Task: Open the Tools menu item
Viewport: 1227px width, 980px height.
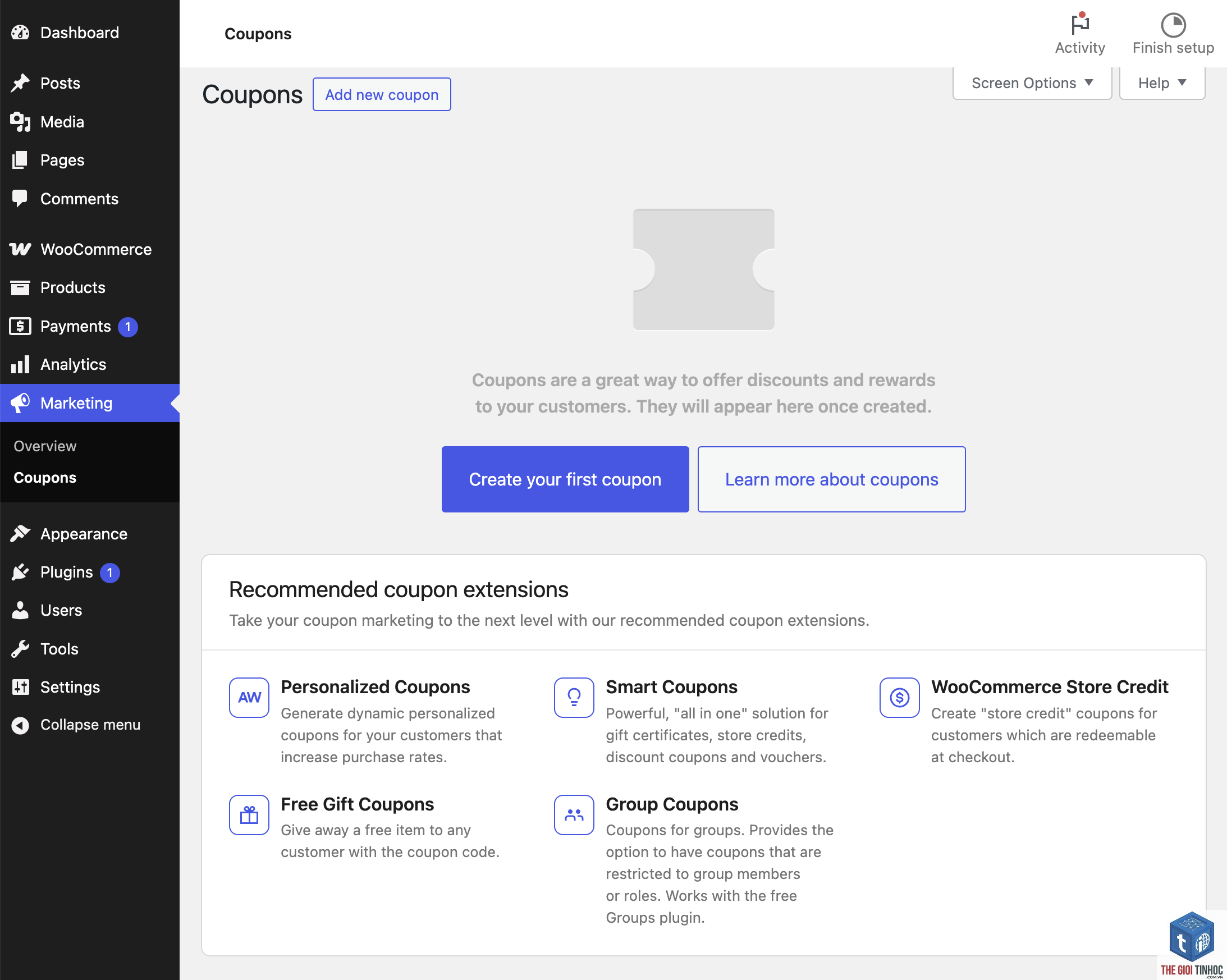Action: (90, 649)
